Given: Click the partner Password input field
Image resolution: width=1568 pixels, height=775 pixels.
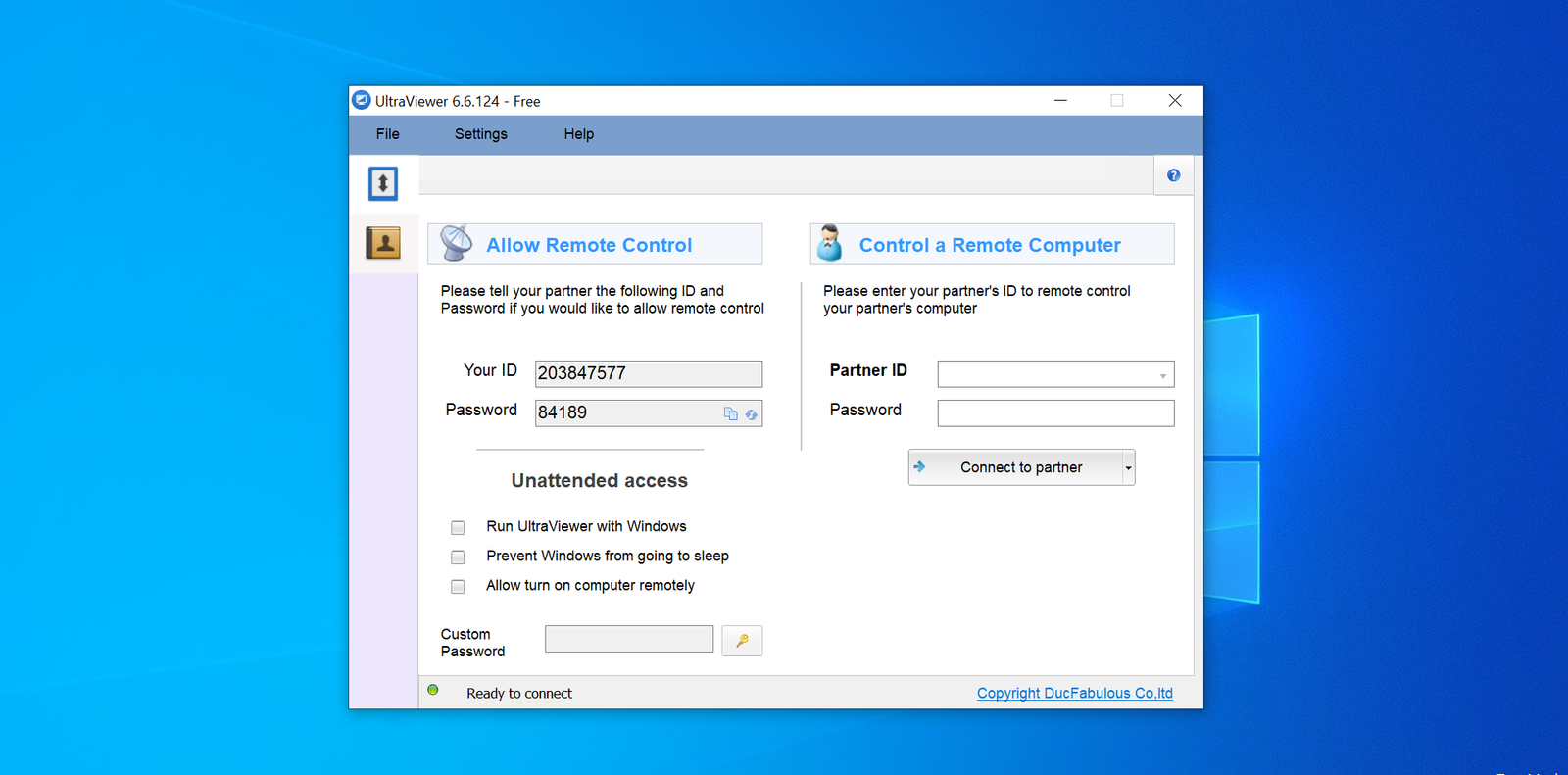Looking at the screenshot, I should click(x=1054, y=413).
